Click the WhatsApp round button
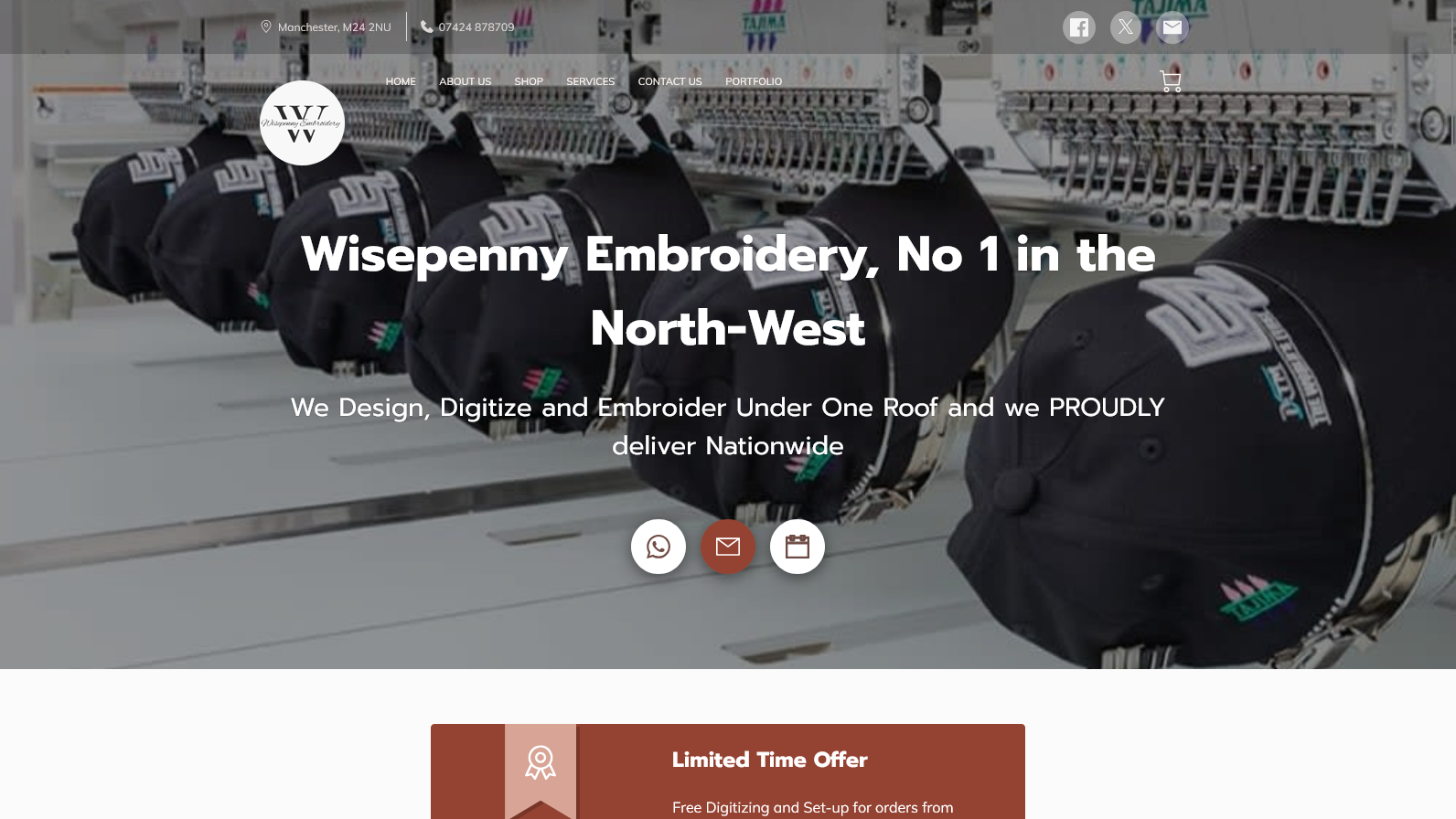This screenshot has height=819, width=1456. coord(658,547)
